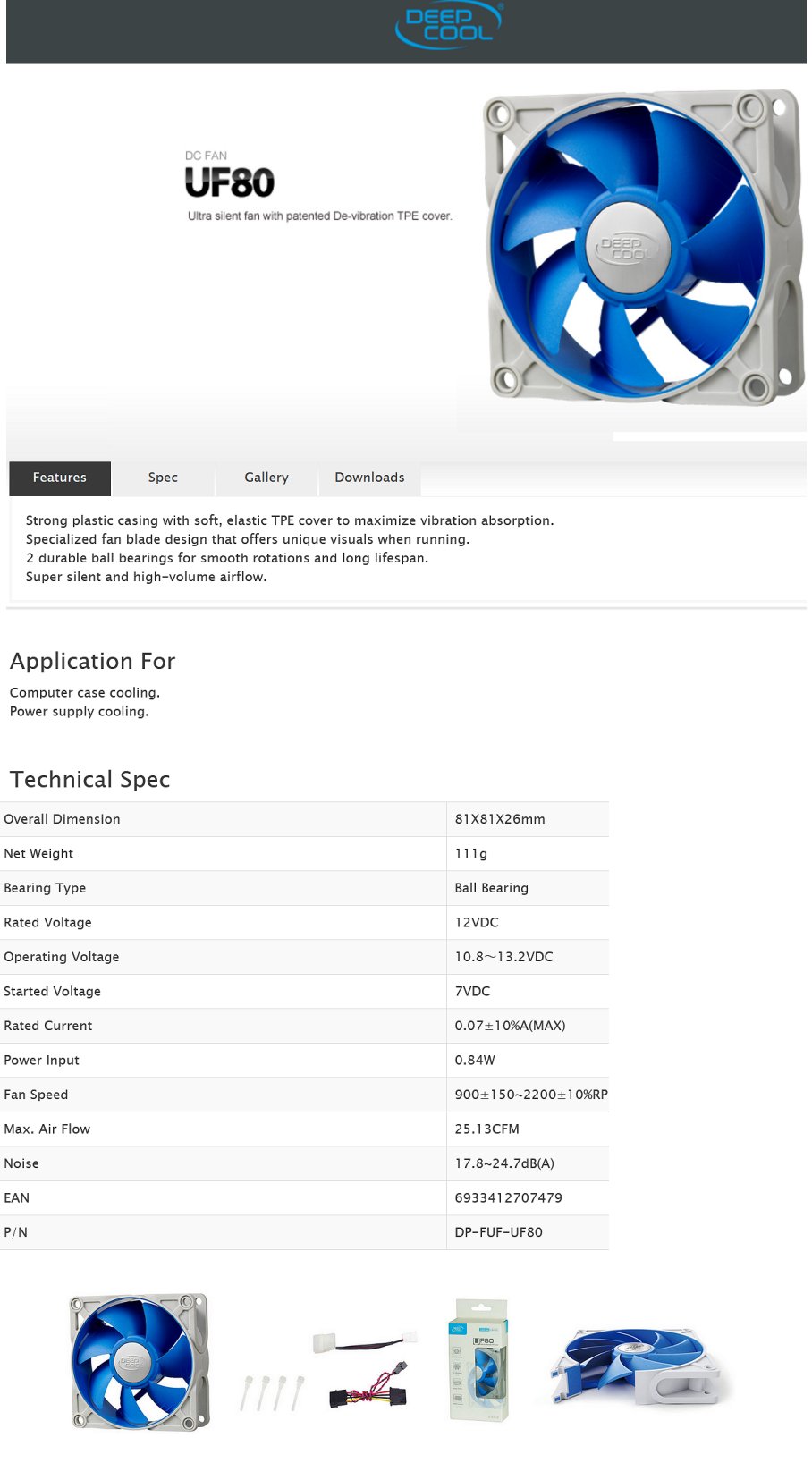The image size is (812, 1463).
Task: Click the part number DP-FUF-UF80
Action: tap(498, 1232)
